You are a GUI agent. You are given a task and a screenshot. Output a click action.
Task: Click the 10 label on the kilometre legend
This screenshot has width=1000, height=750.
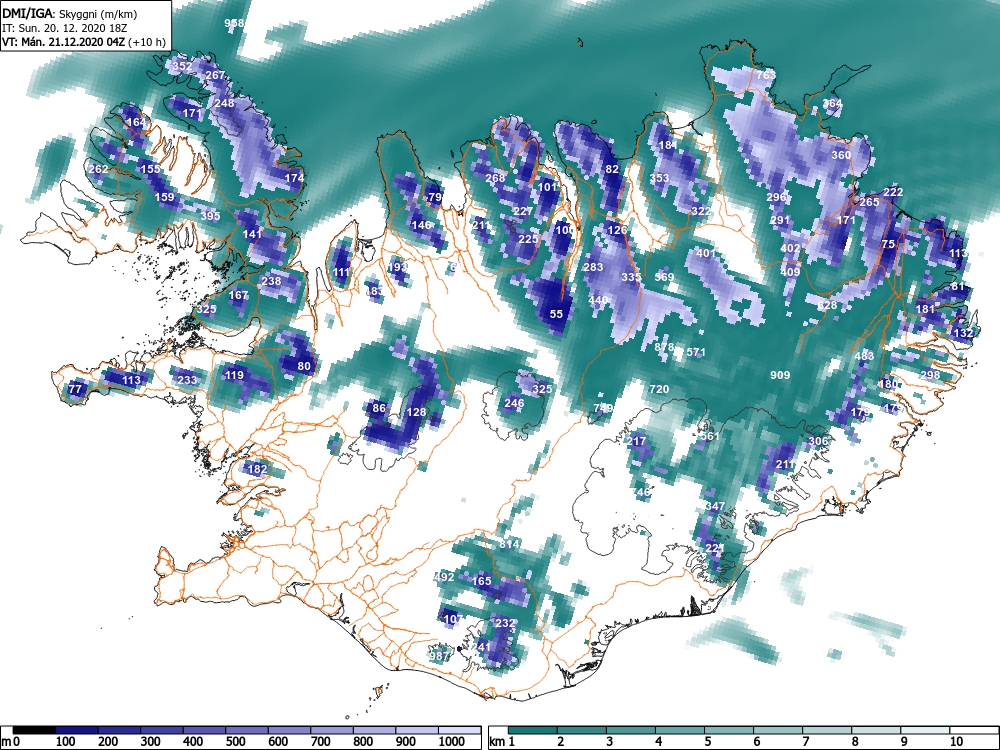955,742
